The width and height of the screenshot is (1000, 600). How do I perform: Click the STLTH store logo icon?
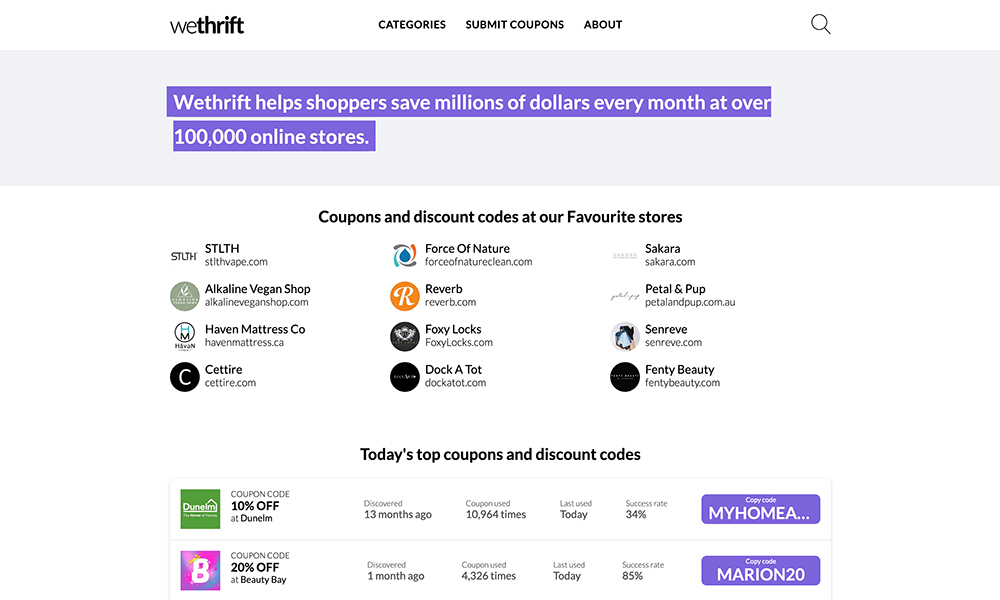[184, 256]
